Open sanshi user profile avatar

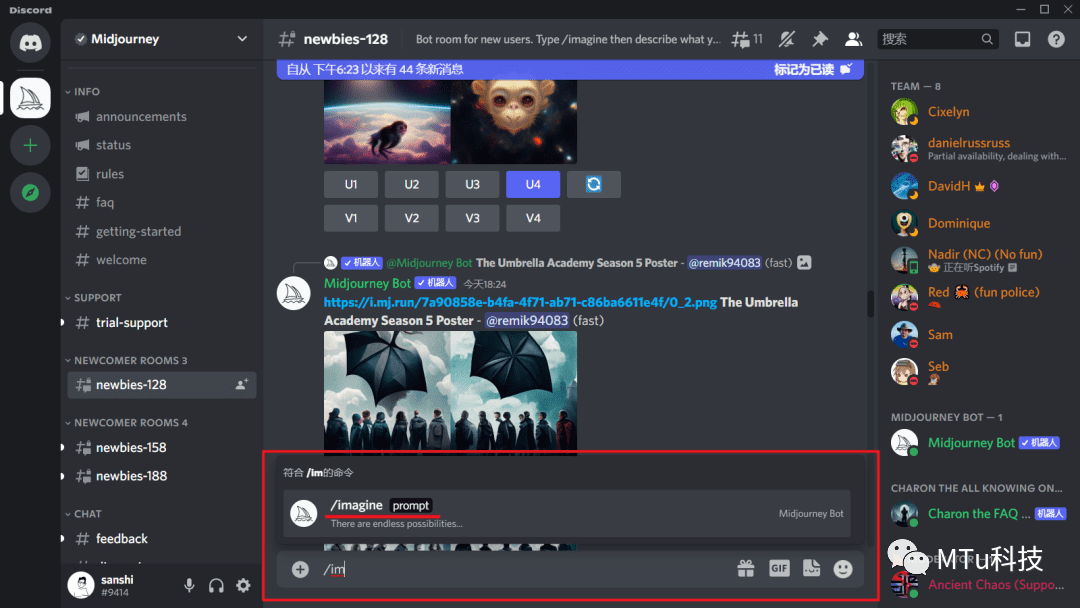pos(81,585)
